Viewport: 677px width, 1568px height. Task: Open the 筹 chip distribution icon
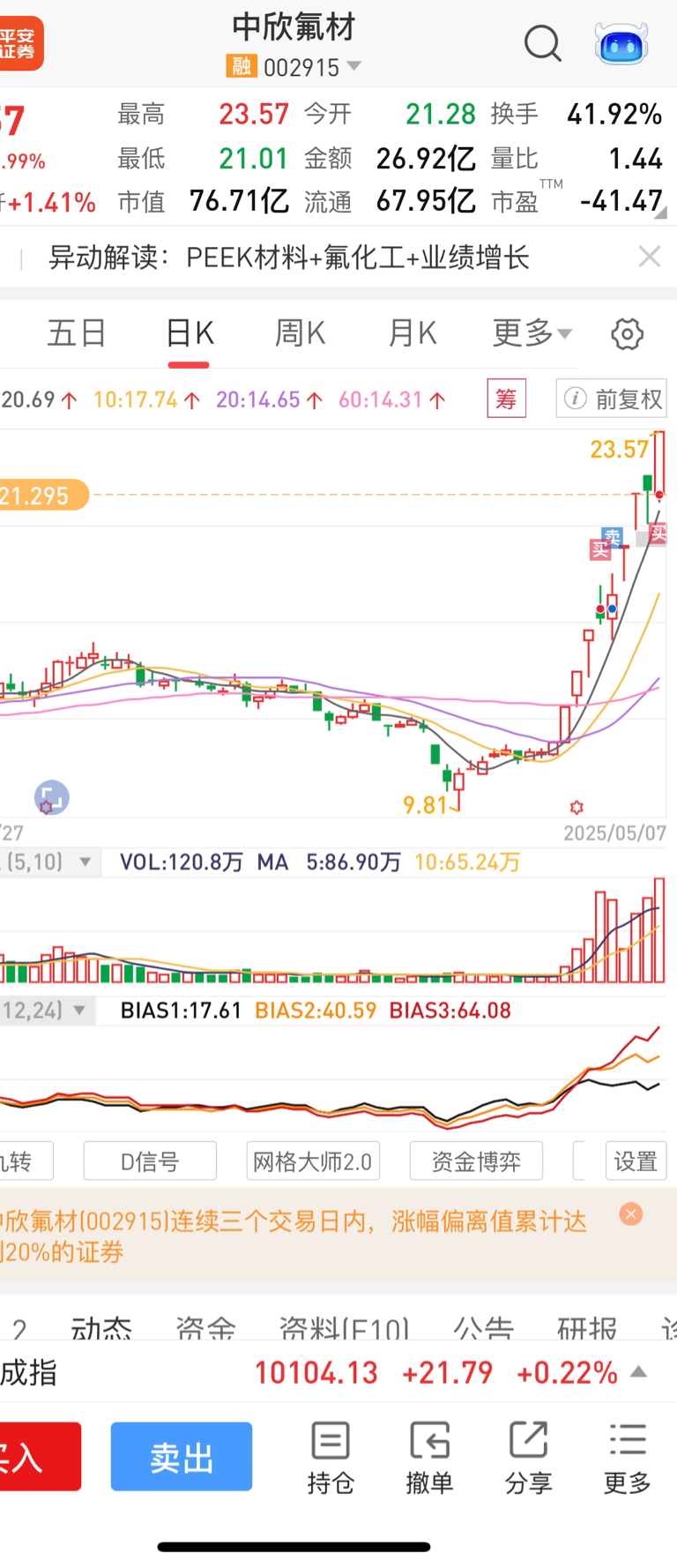point(506,399)
